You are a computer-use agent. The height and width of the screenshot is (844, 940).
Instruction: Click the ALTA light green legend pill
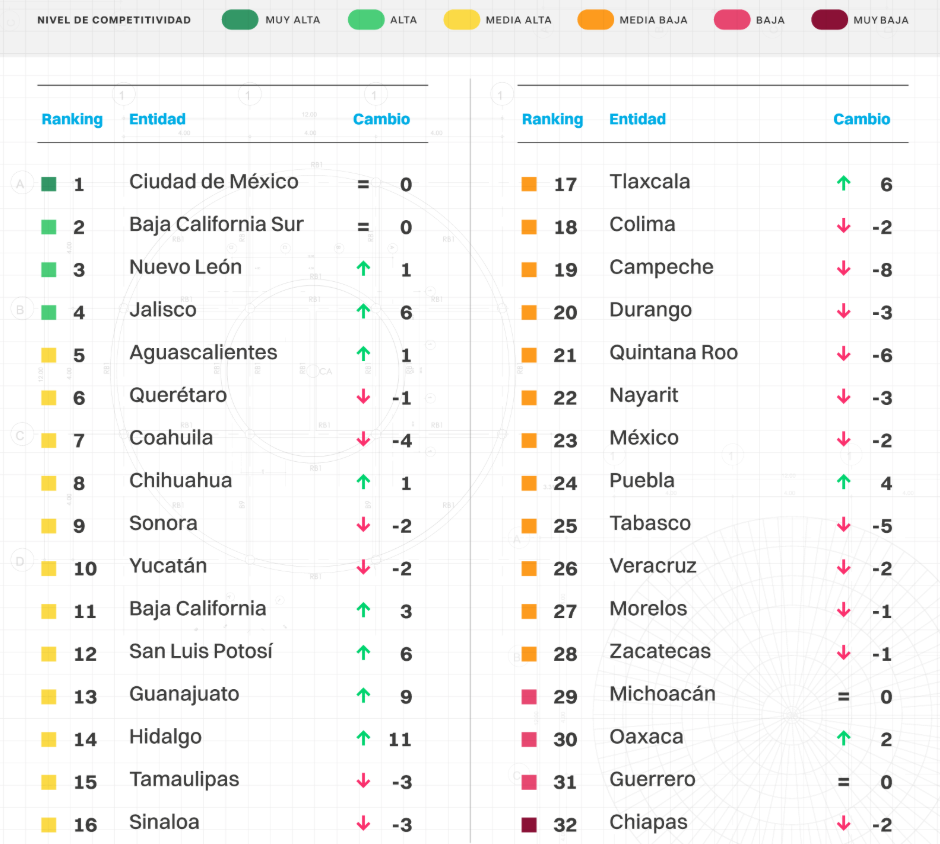point(366,20)
